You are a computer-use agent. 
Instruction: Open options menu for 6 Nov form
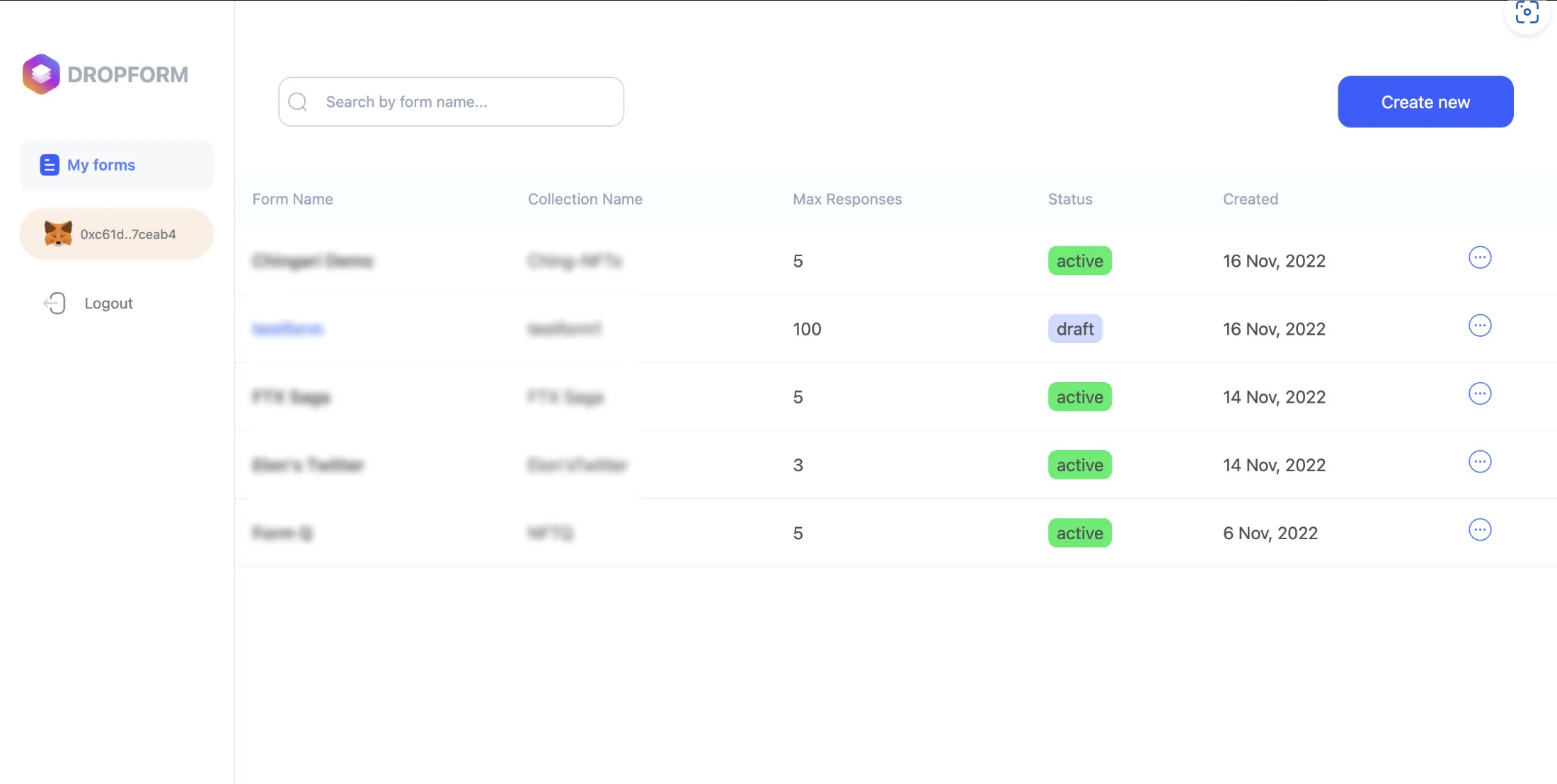[x=1479, y=530]
